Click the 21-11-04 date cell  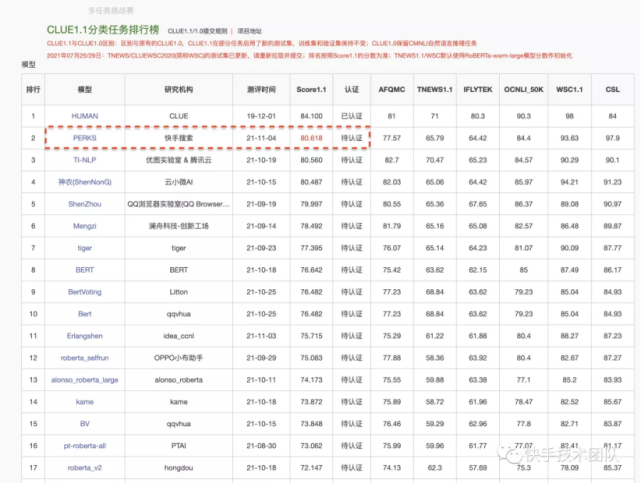click(x=261, y=138)
